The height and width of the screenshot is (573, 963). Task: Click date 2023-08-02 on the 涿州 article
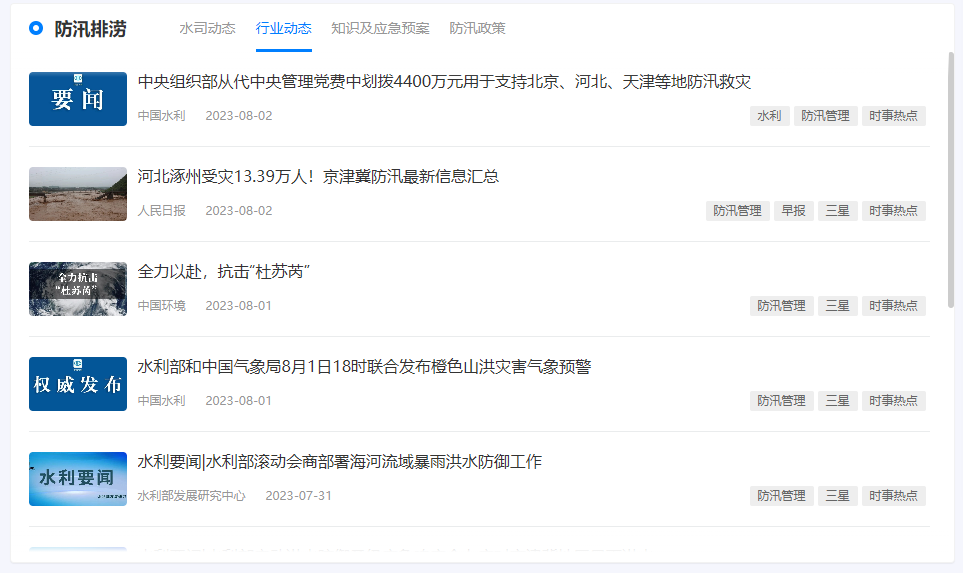pos(239,211)
